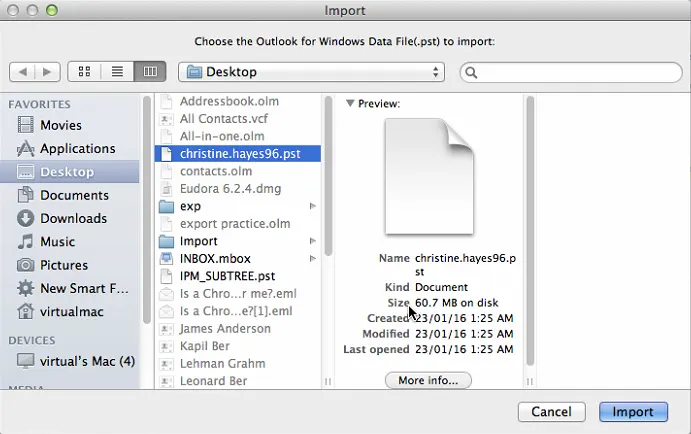Screen dimensions: 691x434
Task: Click the magnifying glass search icon
Action: [471, 73]
